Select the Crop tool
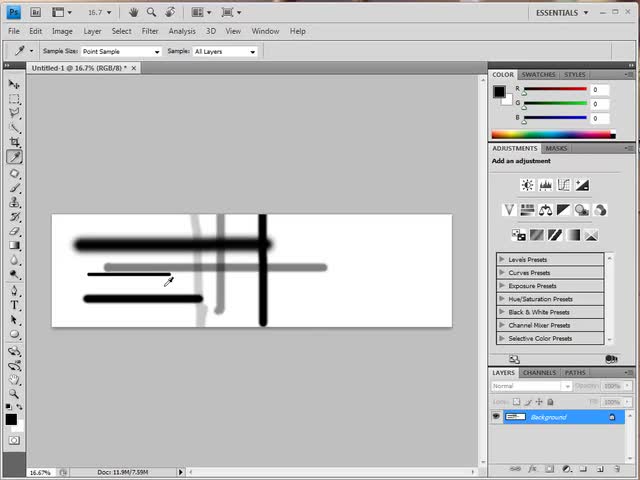Viewport: 640px width, 480px height. (14, 142)
